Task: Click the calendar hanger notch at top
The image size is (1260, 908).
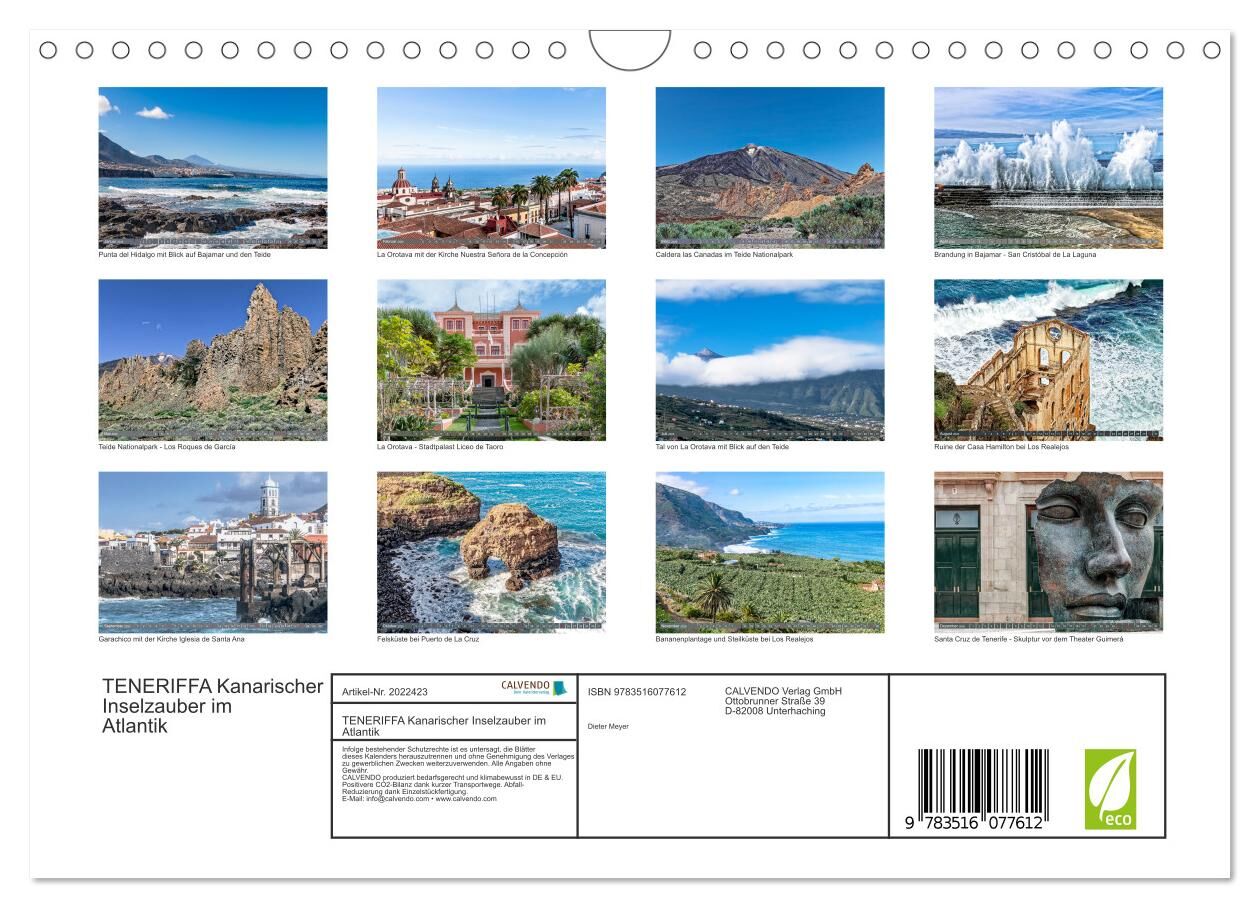Action: point(630,49)
